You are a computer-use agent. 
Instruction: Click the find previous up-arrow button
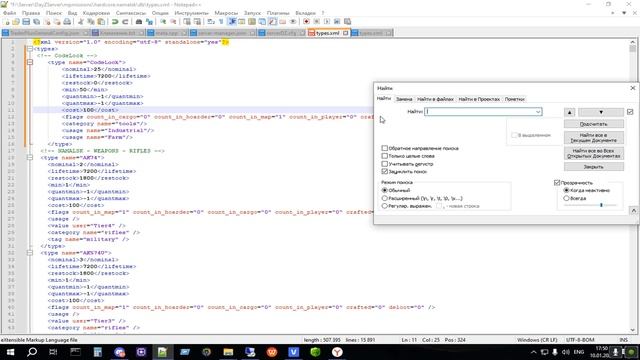pos(570,112)
